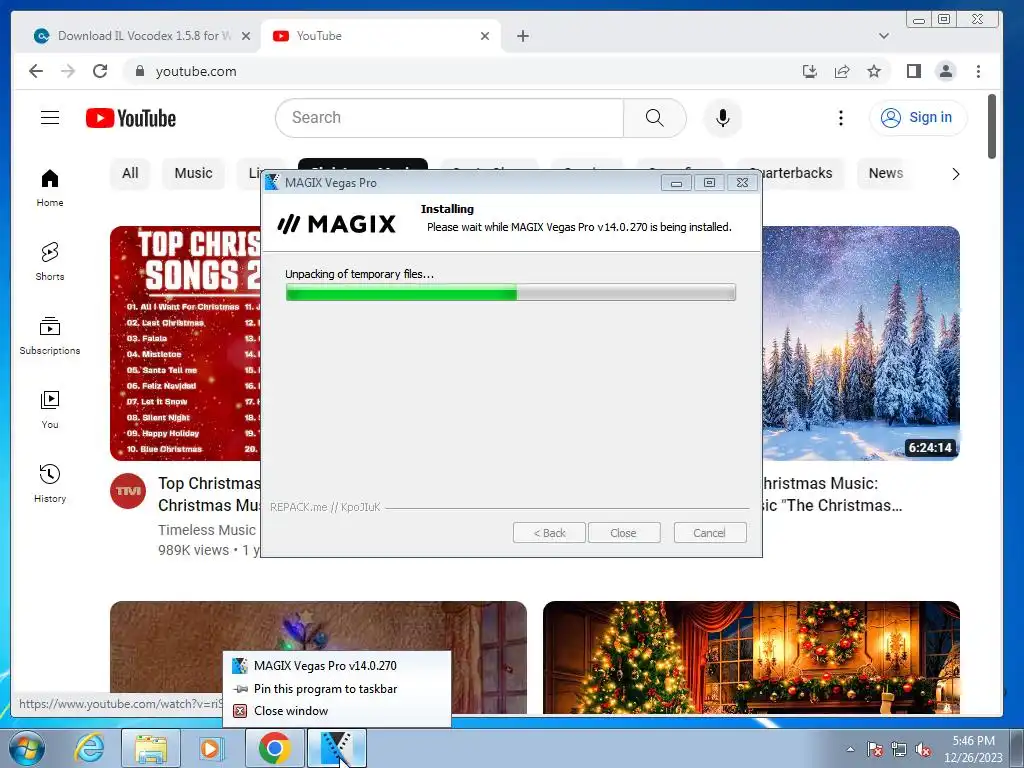
Task: Open the YouTube hamburger guide menu
Action: (x=50, y=118)
